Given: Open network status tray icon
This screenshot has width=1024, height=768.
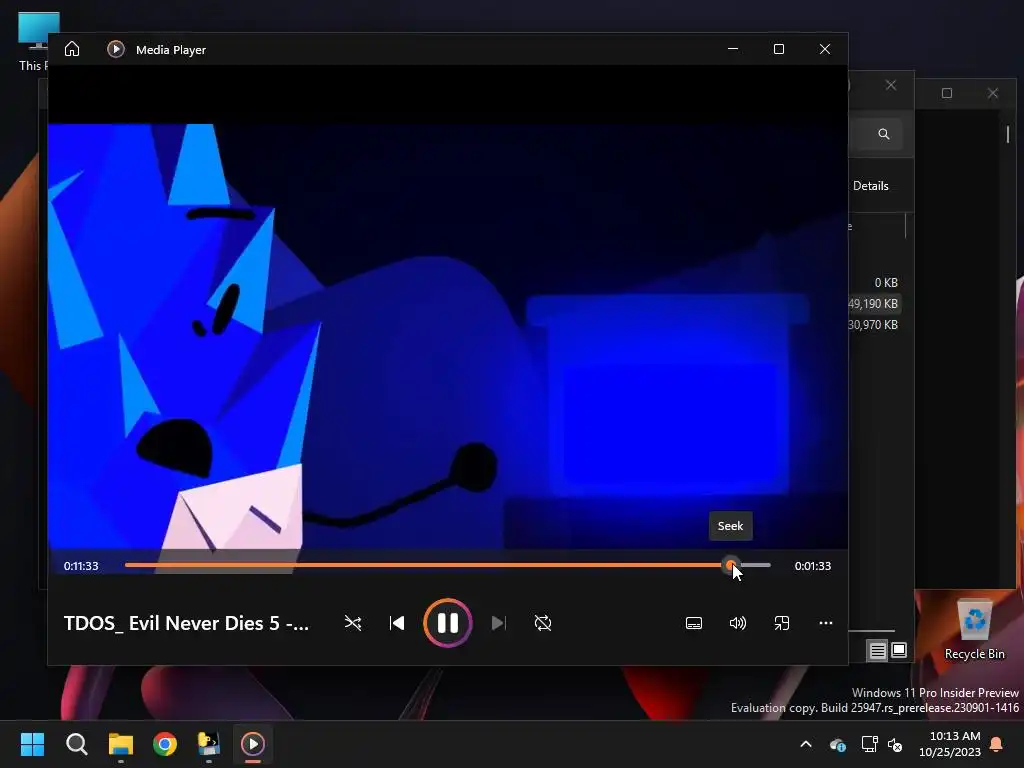Looking at the screenshot, I should pyautogui.click(x=869, y=744).
